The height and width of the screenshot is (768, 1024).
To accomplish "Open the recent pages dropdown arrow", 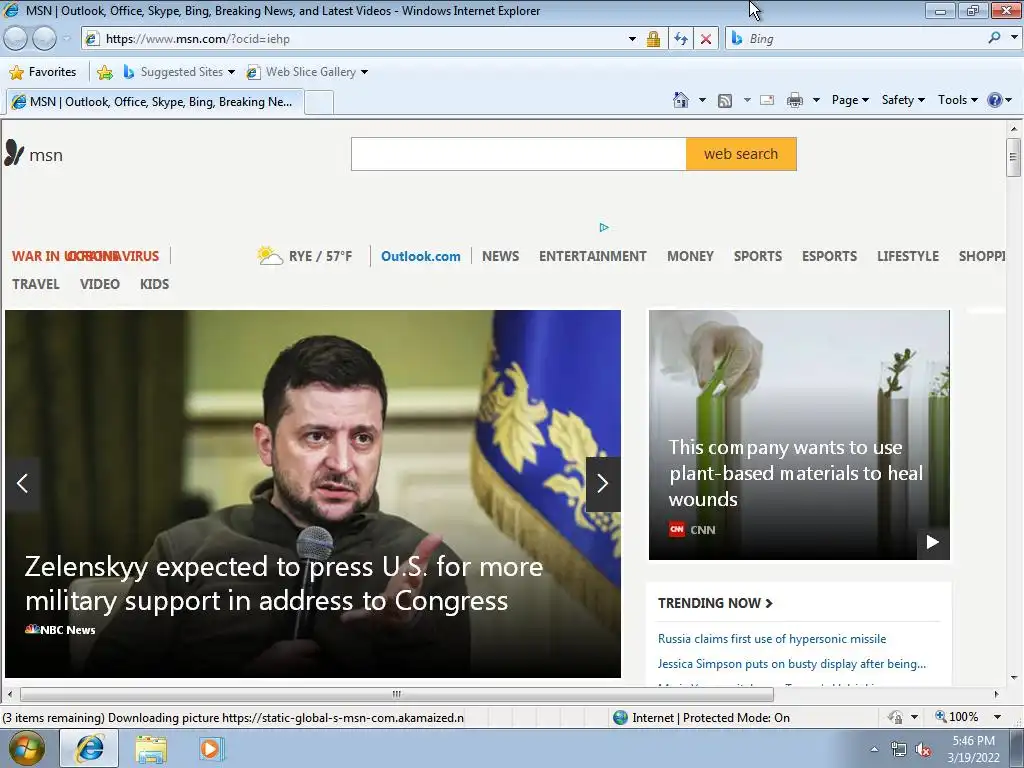I will click(66, 39).
